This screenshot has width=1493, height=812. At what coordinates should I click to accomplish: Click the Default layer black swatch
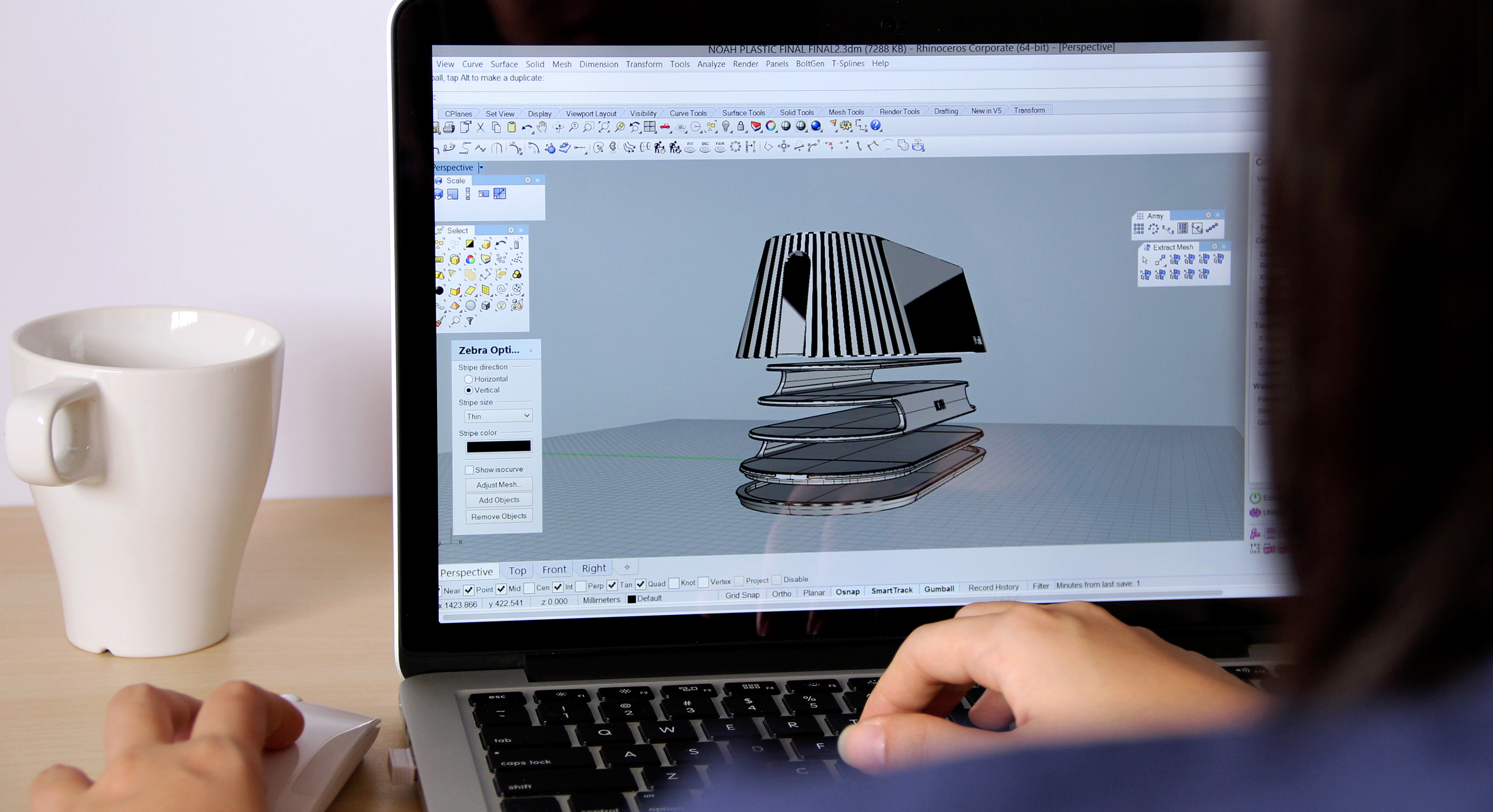(632, 599)
